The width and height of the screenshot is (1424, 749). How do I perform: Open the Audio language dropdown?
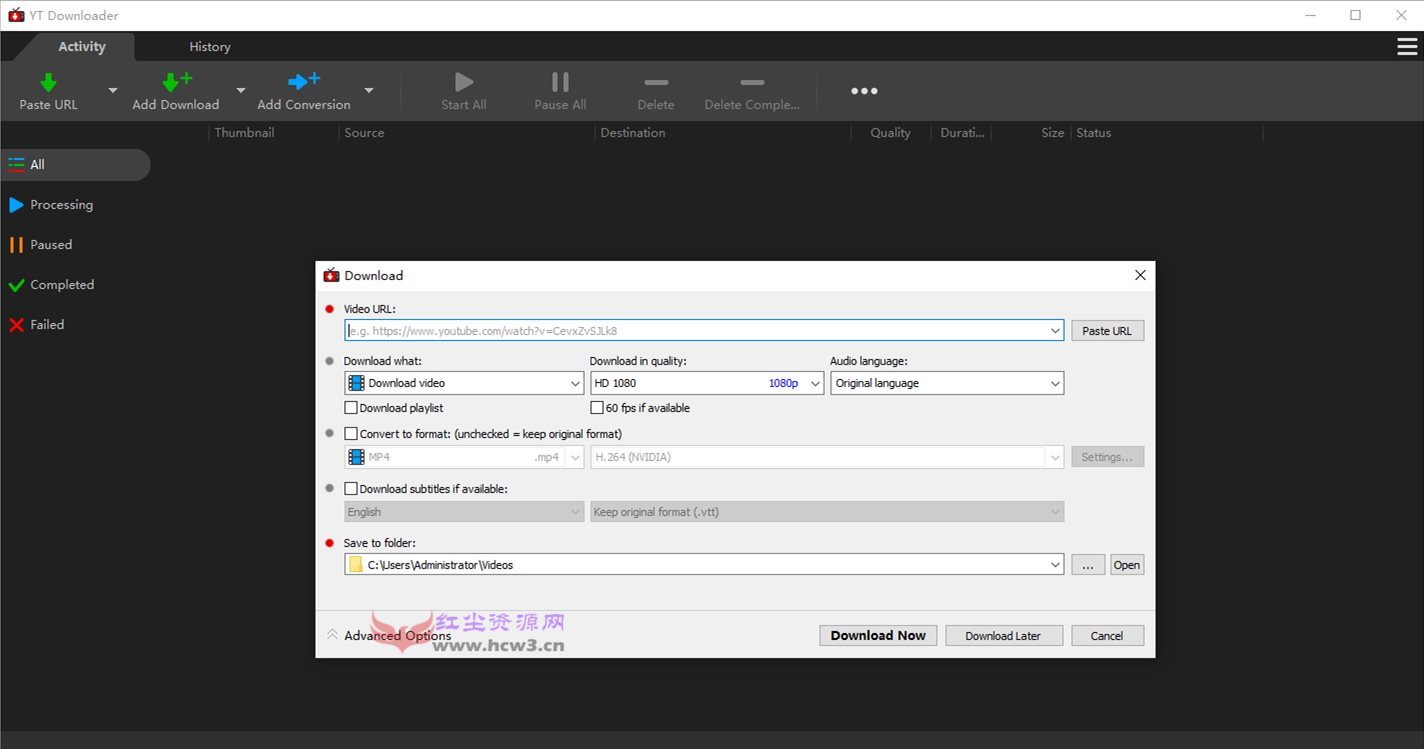[x=946, y=383]
